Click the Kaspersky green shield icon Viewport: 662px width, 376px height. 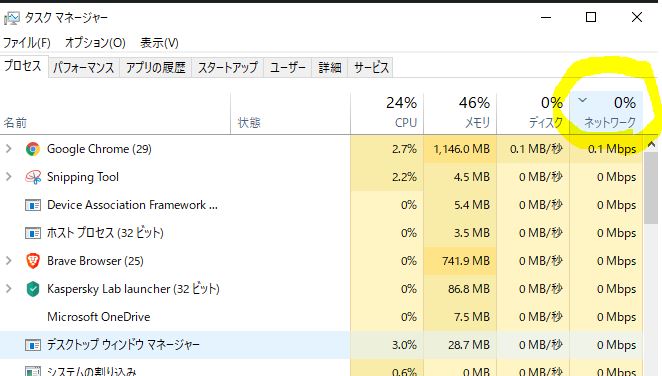point(33,289)
